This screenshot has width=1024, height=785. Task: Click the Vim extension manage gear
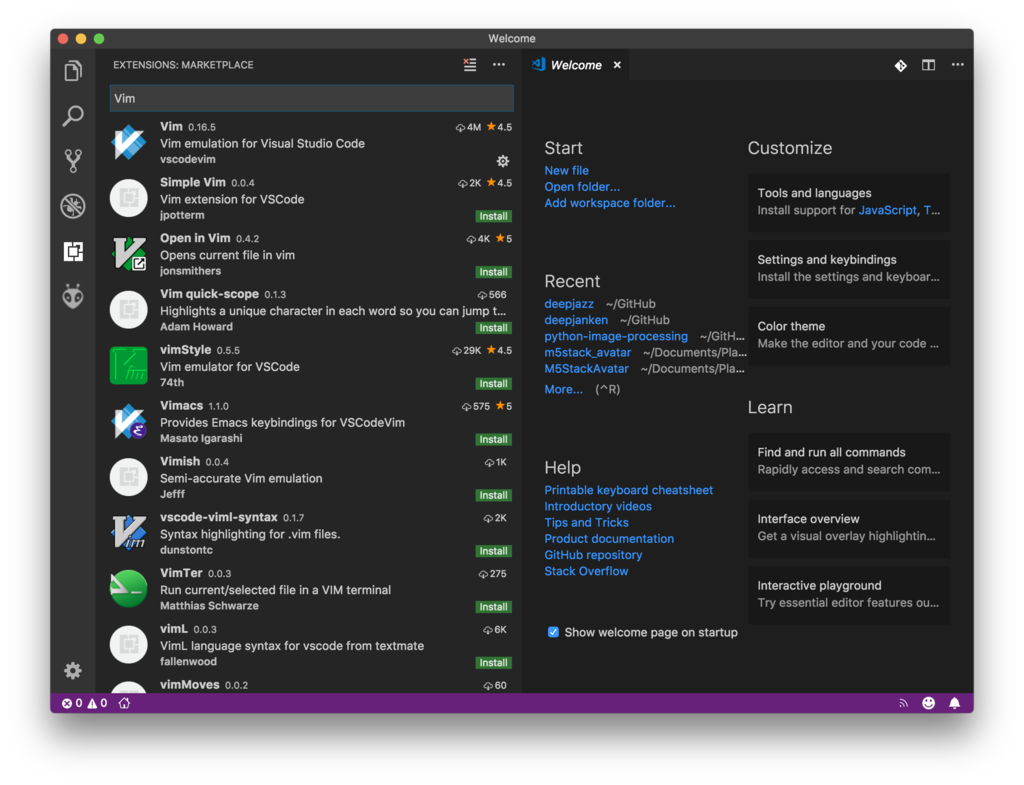[503, 161]
